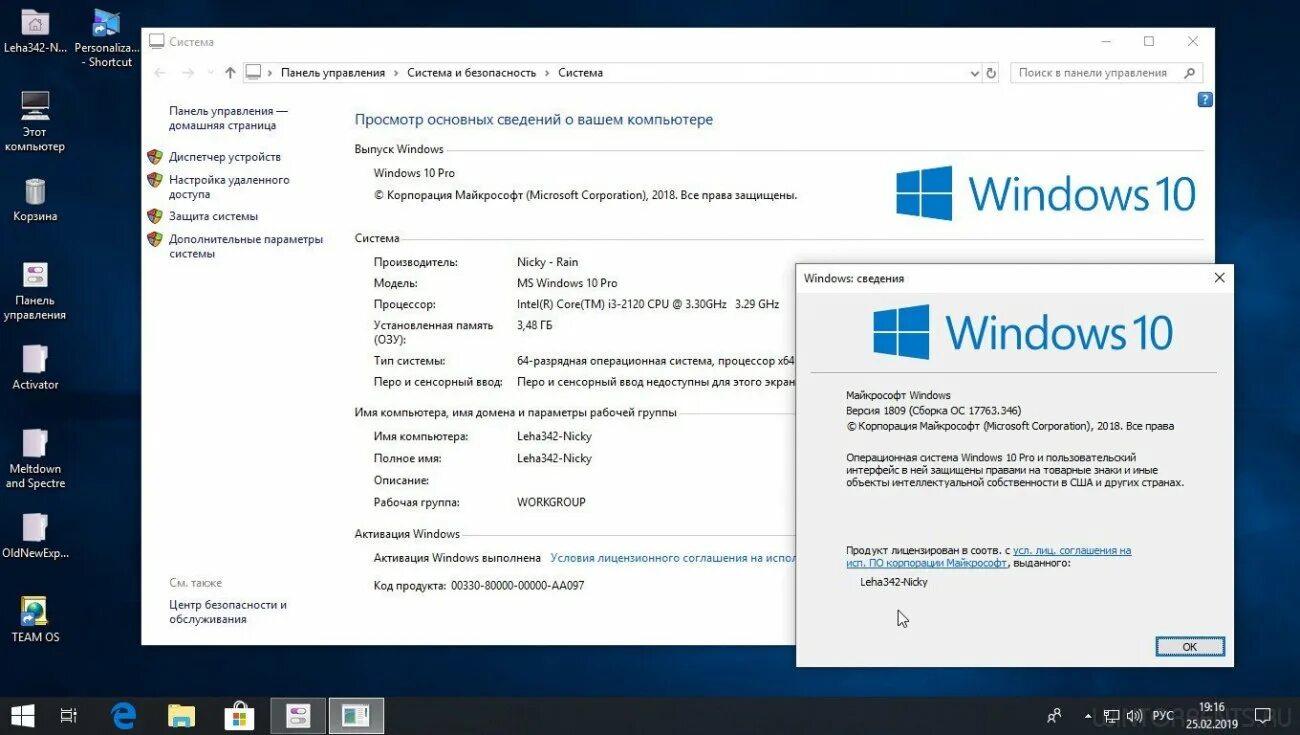The image size is (1300, 735).
Task: Open Task View on the taskbar
Action: pyautogui.click(x=69, y=715)
